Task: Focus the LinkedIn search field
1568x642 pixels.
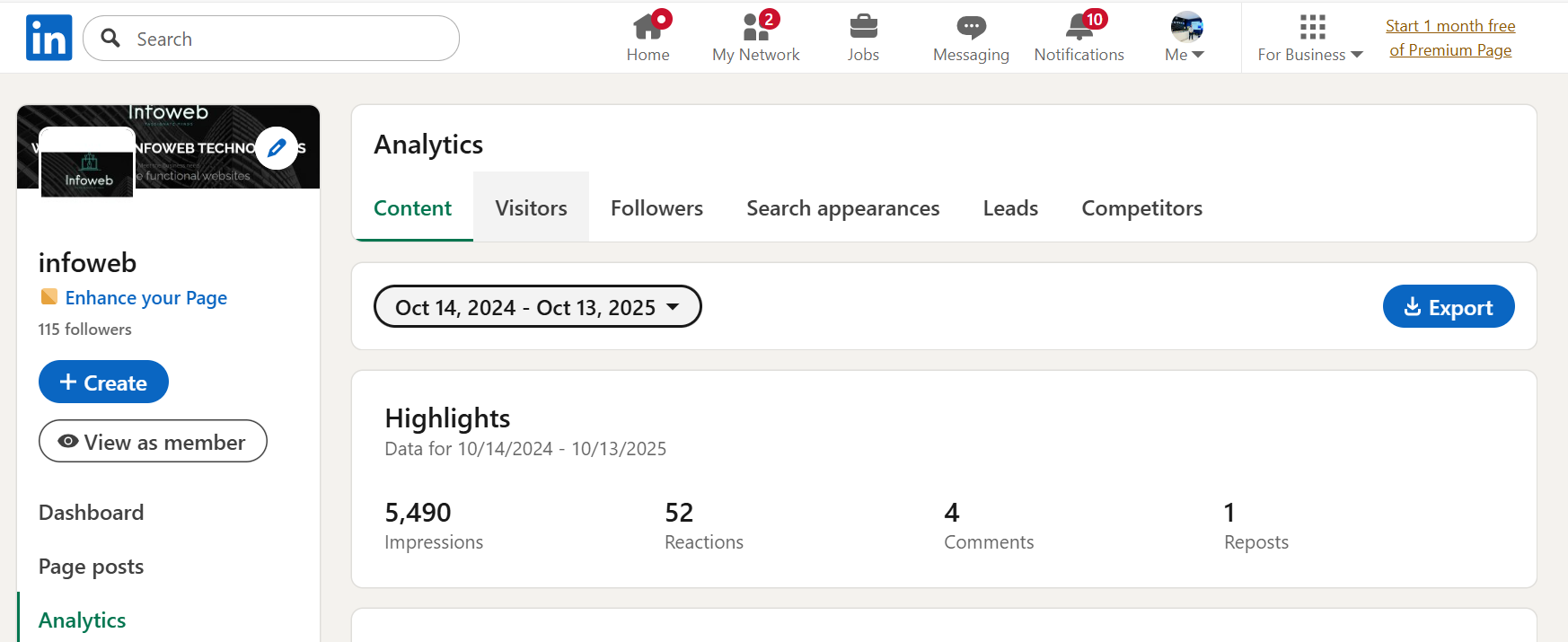Action: pyautogui.click(x=271, y=39)
